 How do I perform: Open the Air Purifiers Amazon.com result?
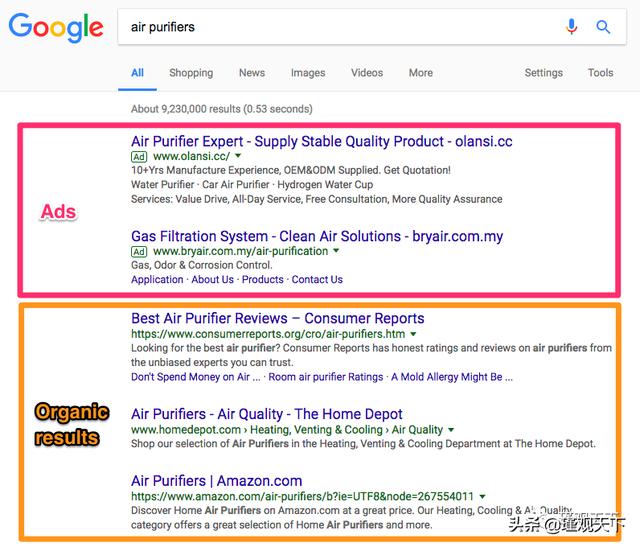pyautogui.click(x=217, y=481)
